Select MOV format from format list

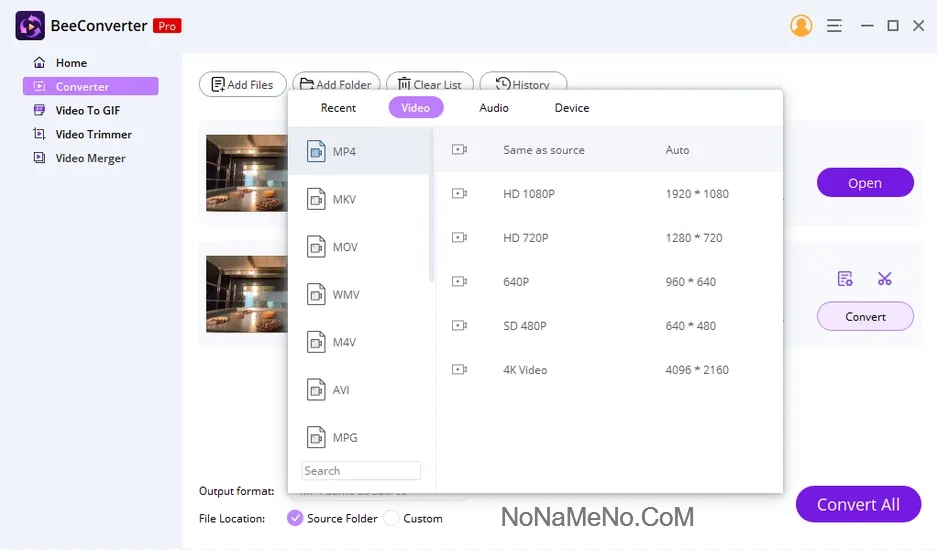point(344,247)
